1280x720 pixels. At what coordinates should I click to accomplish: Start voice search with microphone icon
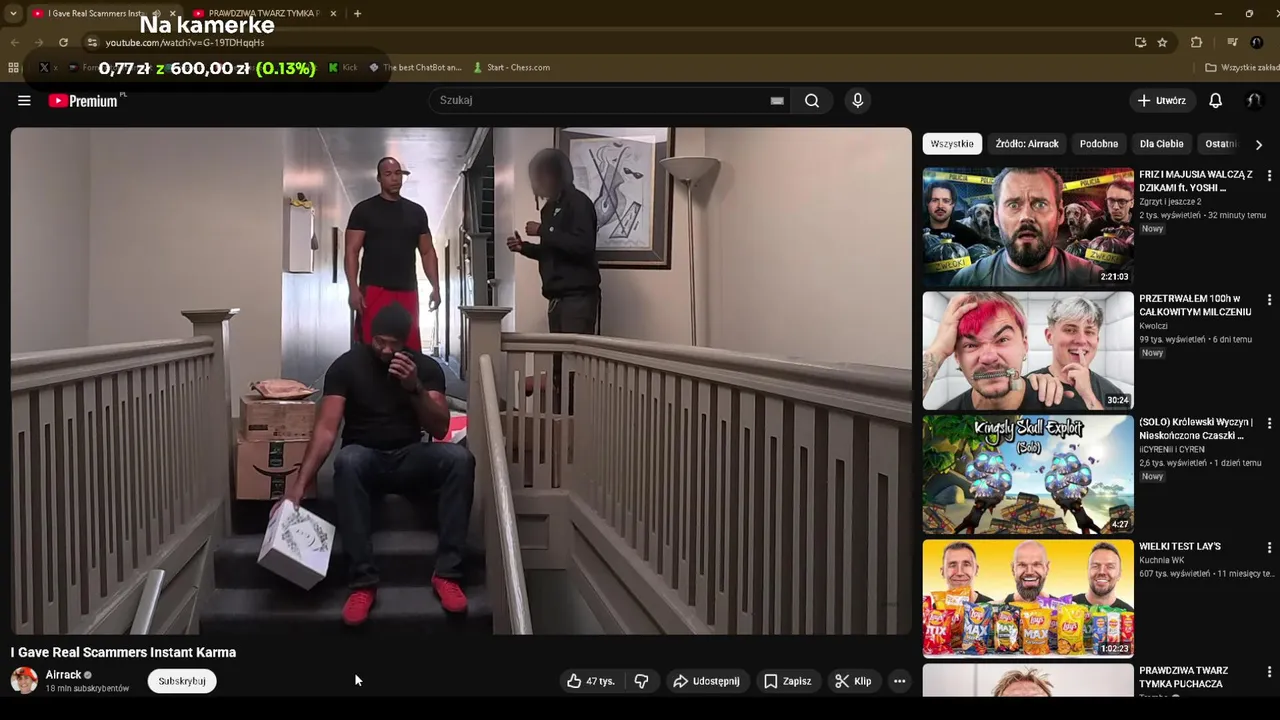tap(857, 100)
